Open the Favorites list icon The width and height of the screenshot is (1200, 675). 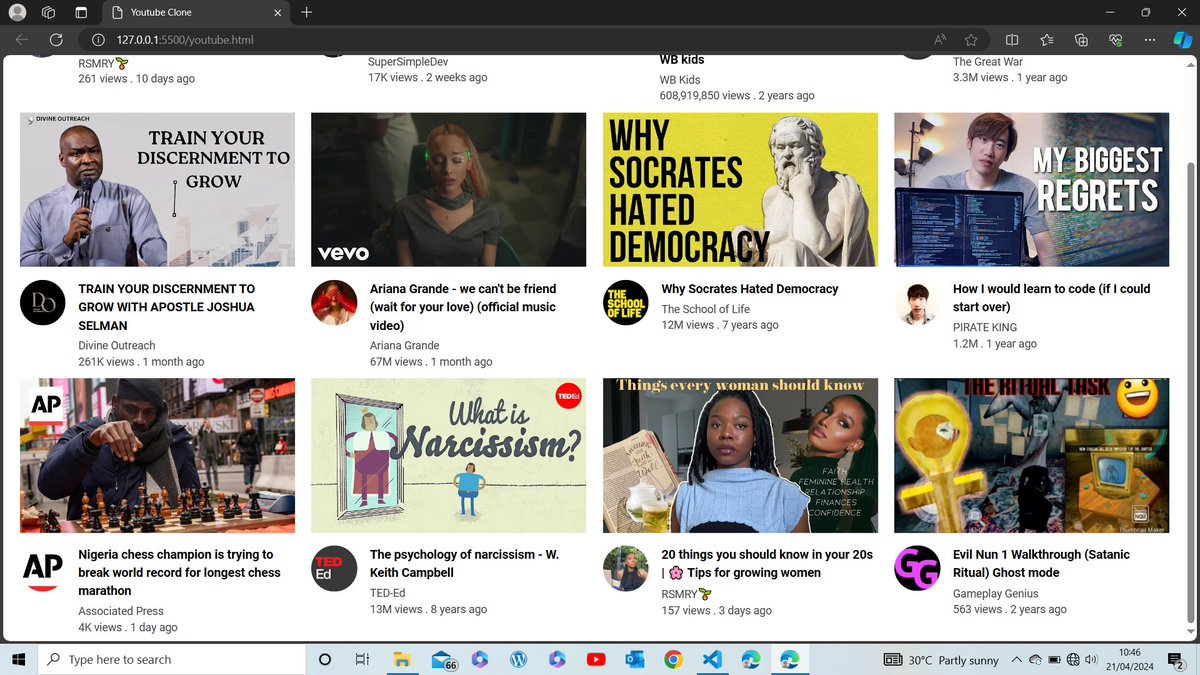(x=1046, y=40)
